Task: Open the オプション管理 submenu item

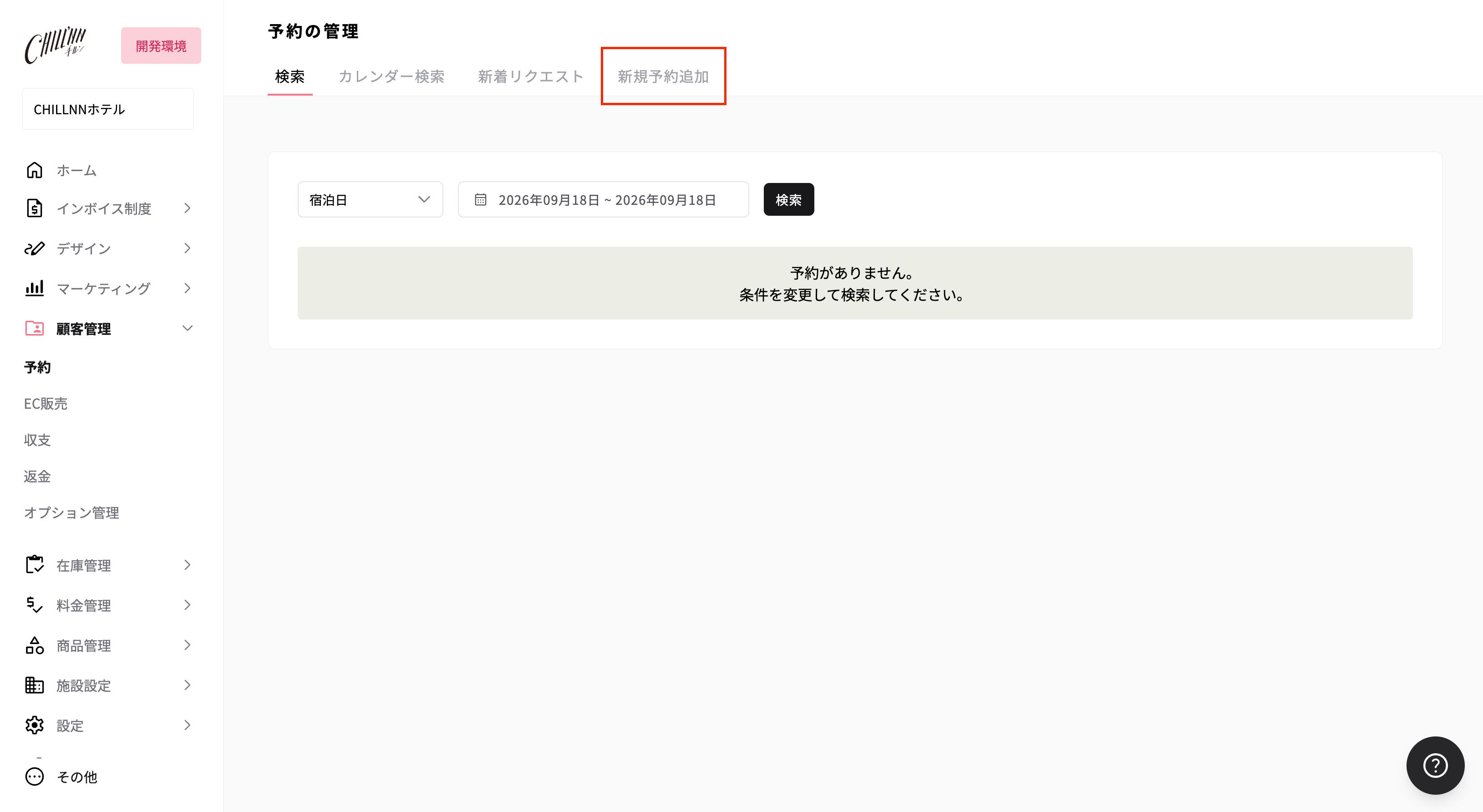Action: 71,513
